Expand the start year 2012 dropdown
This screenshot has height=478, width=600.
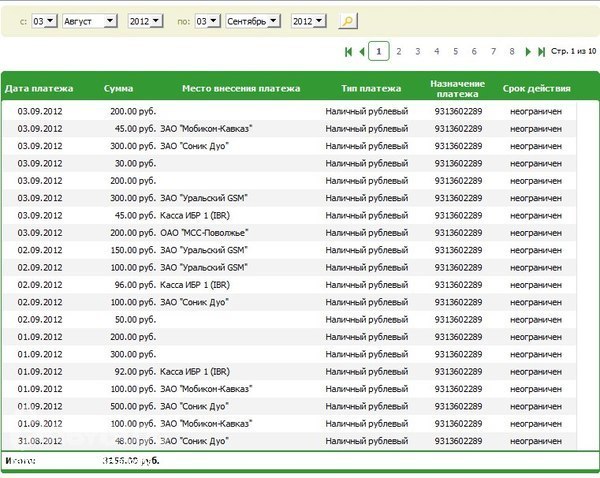[146, 21]
